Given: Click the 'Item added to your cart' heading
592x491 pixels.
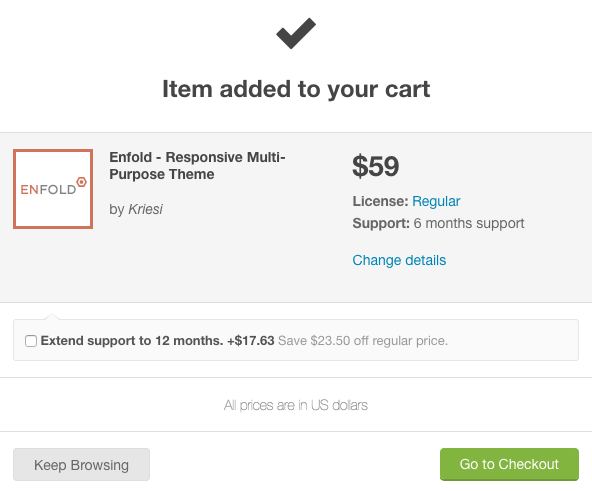Looking at the screenshot, I should (x=296, y=89).
